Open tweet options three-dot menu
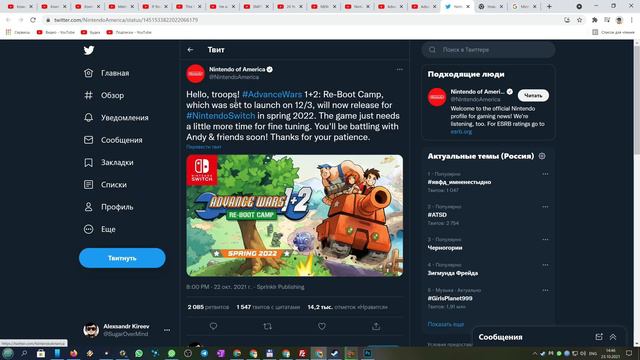640x360 pixels. (x=399, y=69)
